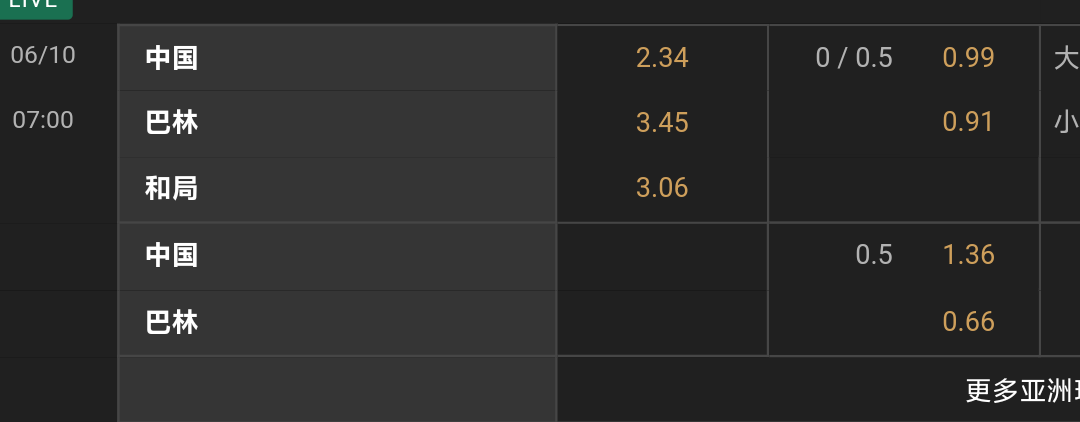Screen dimensions: 1080x422
Task: Bet on 中国 at odds 1.36
Action: pyautogui.click(x=968, y=255)
